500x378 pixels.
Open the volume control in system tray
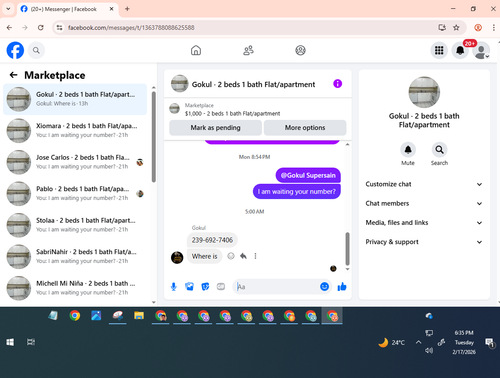[x=429, y=350]
